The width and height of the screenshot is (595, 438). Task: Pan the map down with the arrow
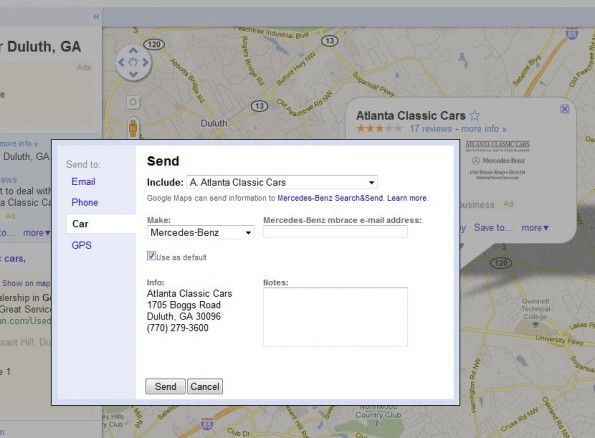133,74
